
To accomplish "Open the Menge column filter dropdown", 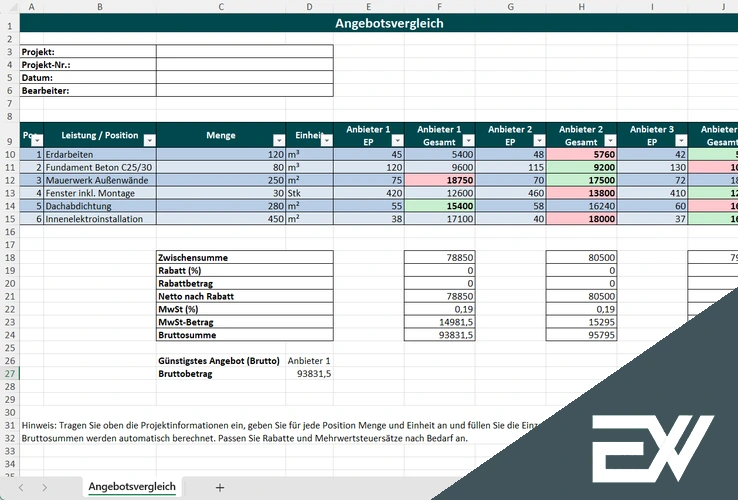I will 279,140.
